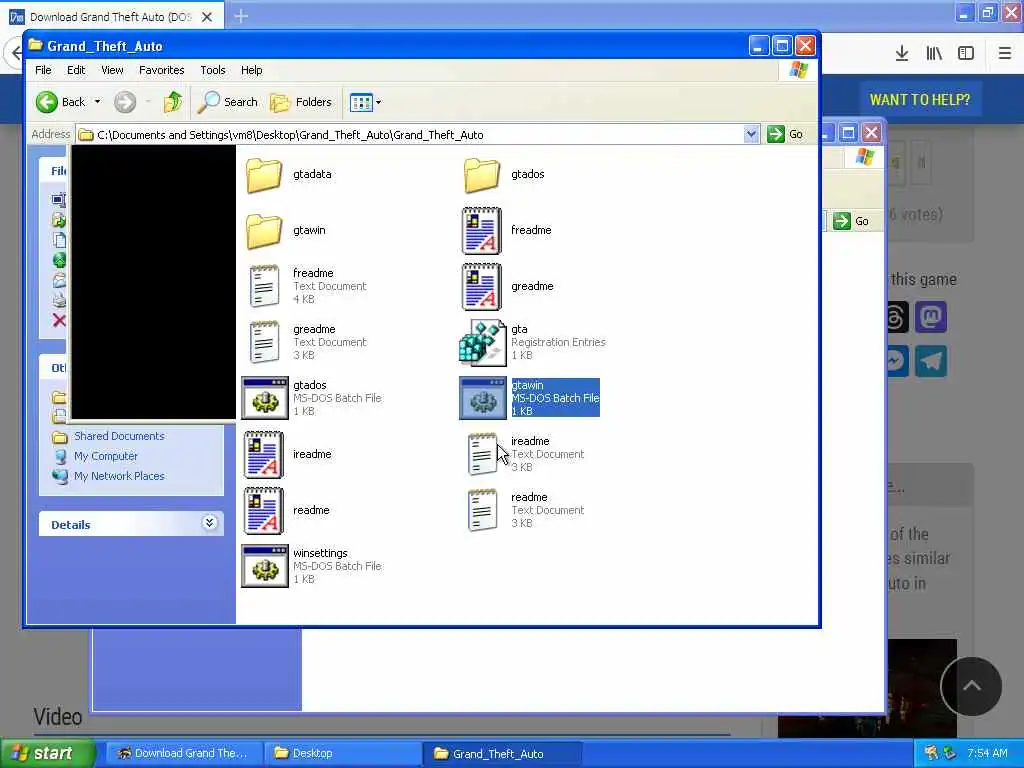This screenshot has width=1024, height=768.
Task: Switch to Download Grand Theft taskbar item
Action: pyautogui.click(x=182, y=754)
